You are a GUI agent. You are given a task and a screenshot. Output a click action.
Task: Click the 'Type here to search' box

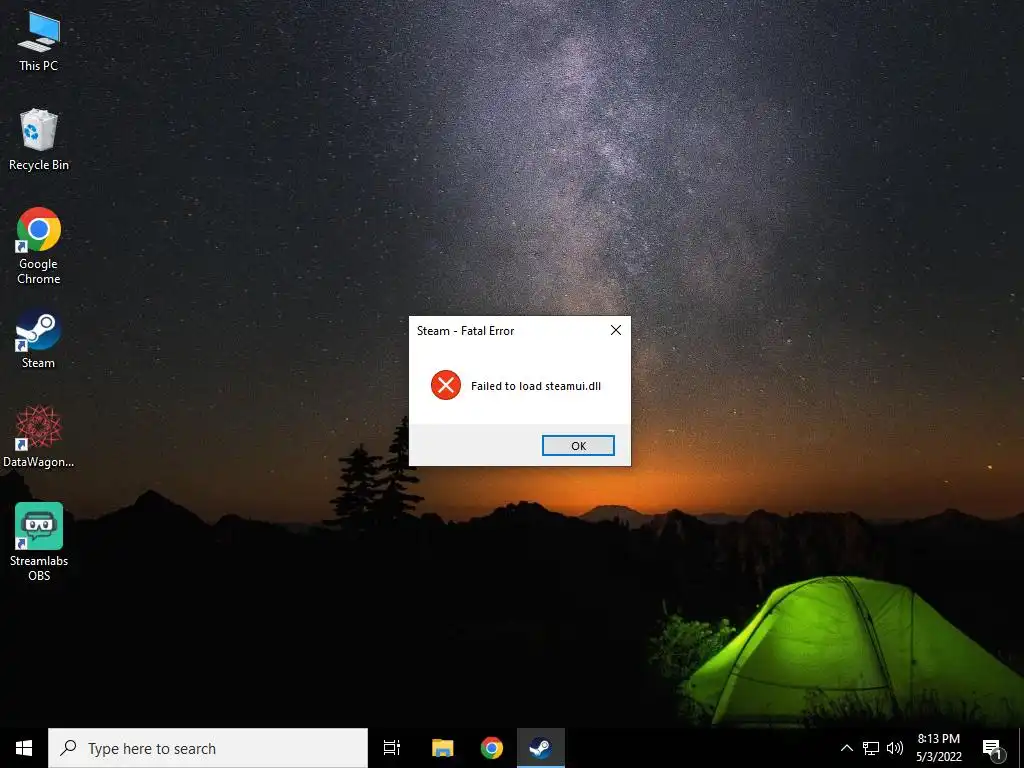pos(208,748)
